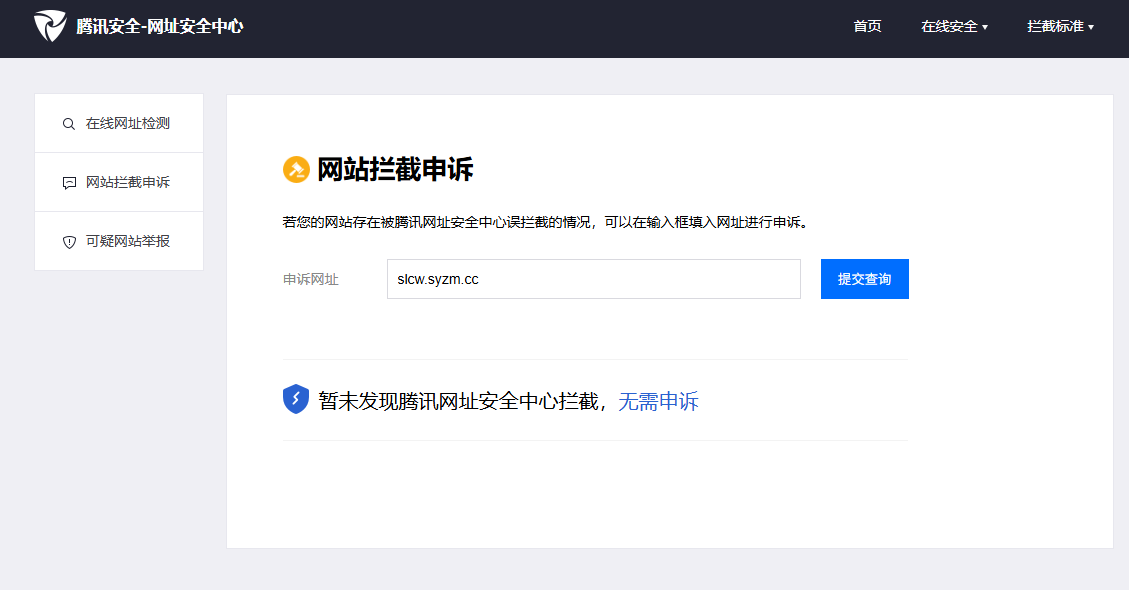Open the 在线安全 dropdown menu
The width and height of the screenshot is (1129, 590).
click(954, 27)
